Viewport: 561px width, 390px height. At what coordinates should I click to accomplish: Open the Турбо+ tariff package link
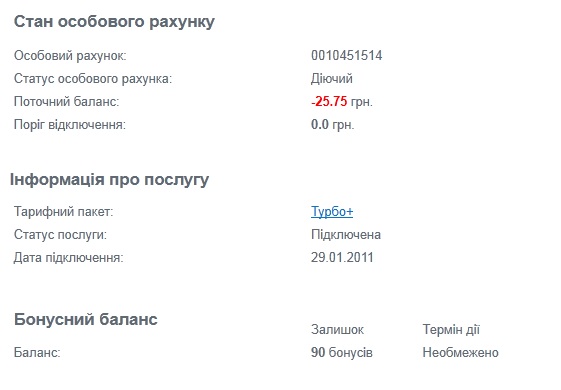332,212
